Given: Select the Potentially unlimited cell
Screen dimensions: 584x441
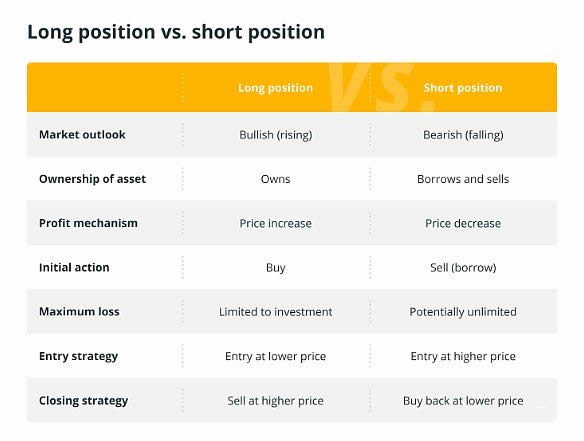Looking at the screenshot, I should pyautogui.click(x=463, y=312).
